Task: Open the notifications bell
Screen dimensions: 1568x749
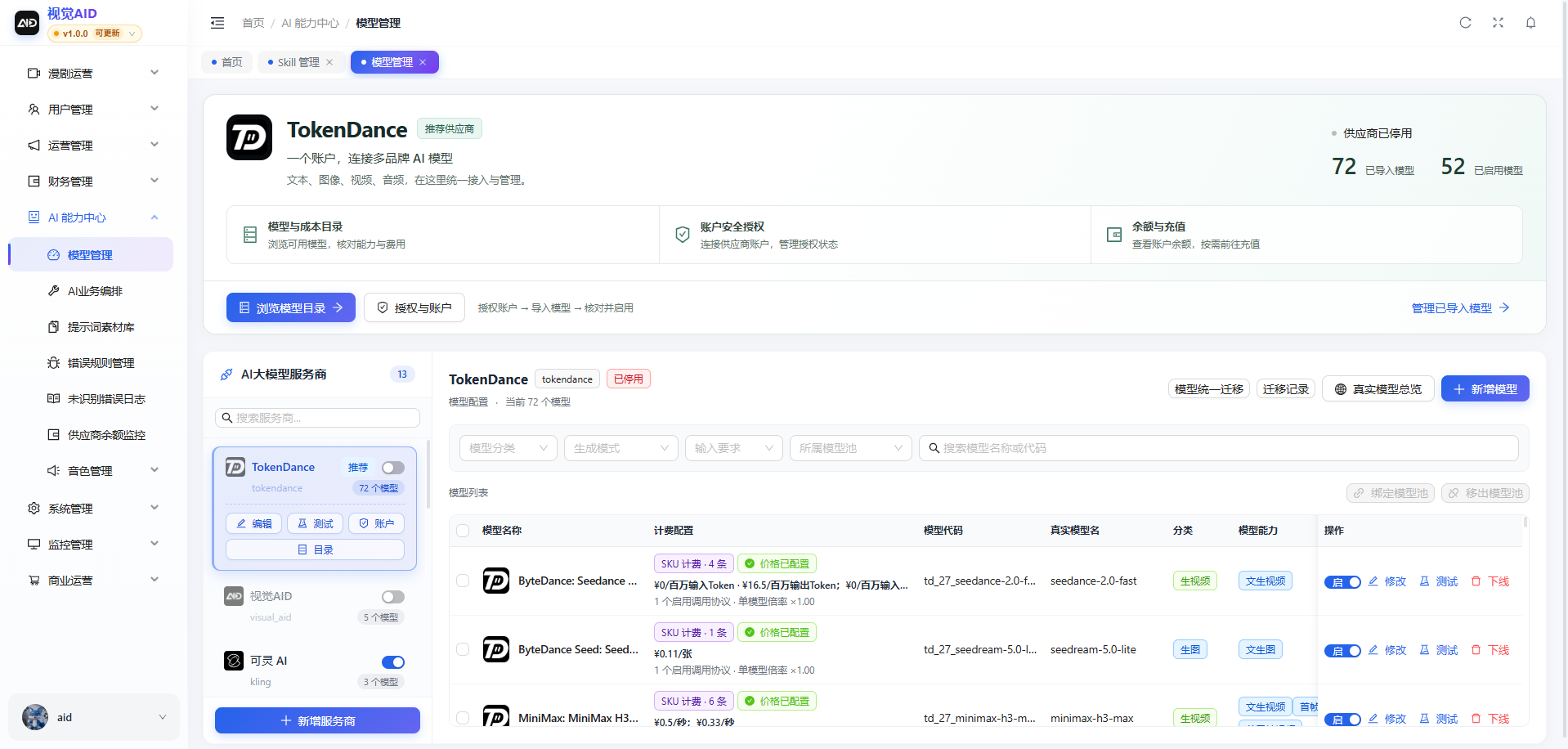Action: (x=1530, y=23)
